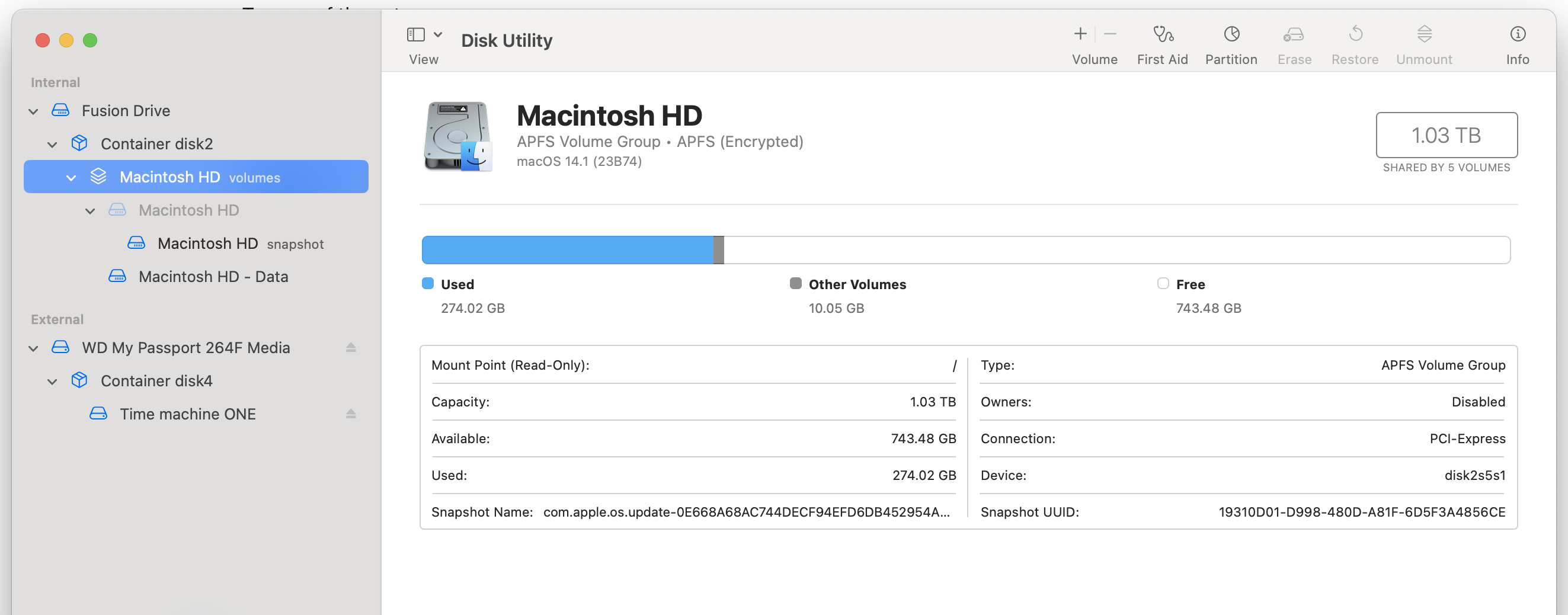This screenshot has width=1568, height=615.
Task: Click the Macintosh HD - Data disk icon
Action: [117, 276]
